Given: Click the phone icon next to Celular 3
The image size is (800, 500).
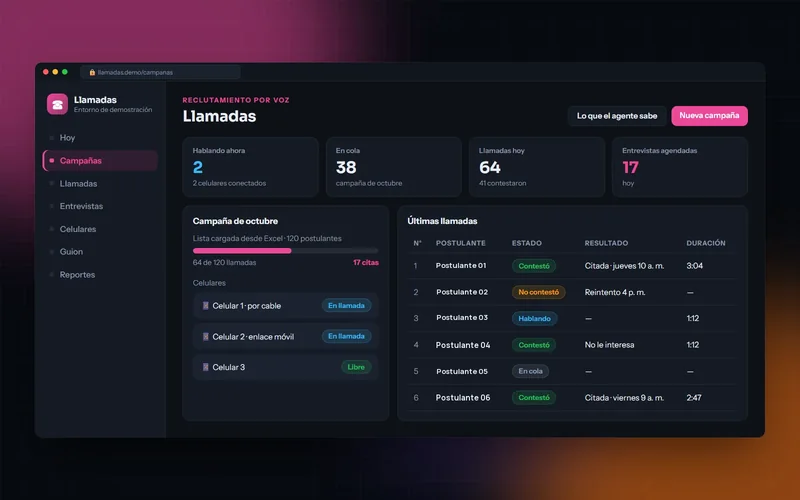Looking at the screenshot, I should (206, 367).
